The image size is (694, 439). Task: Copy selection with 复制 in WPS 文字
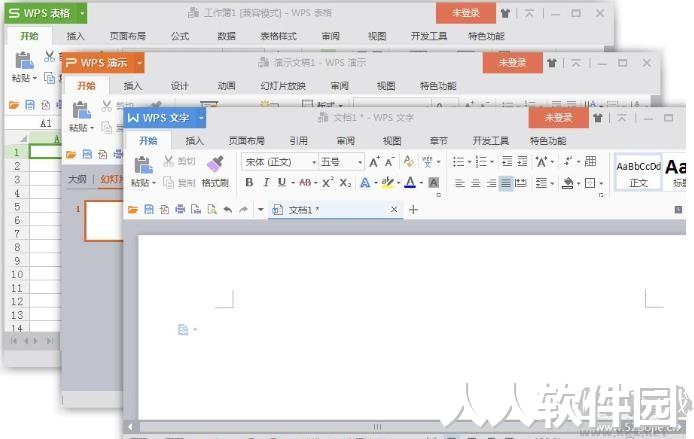pos(179,182)
